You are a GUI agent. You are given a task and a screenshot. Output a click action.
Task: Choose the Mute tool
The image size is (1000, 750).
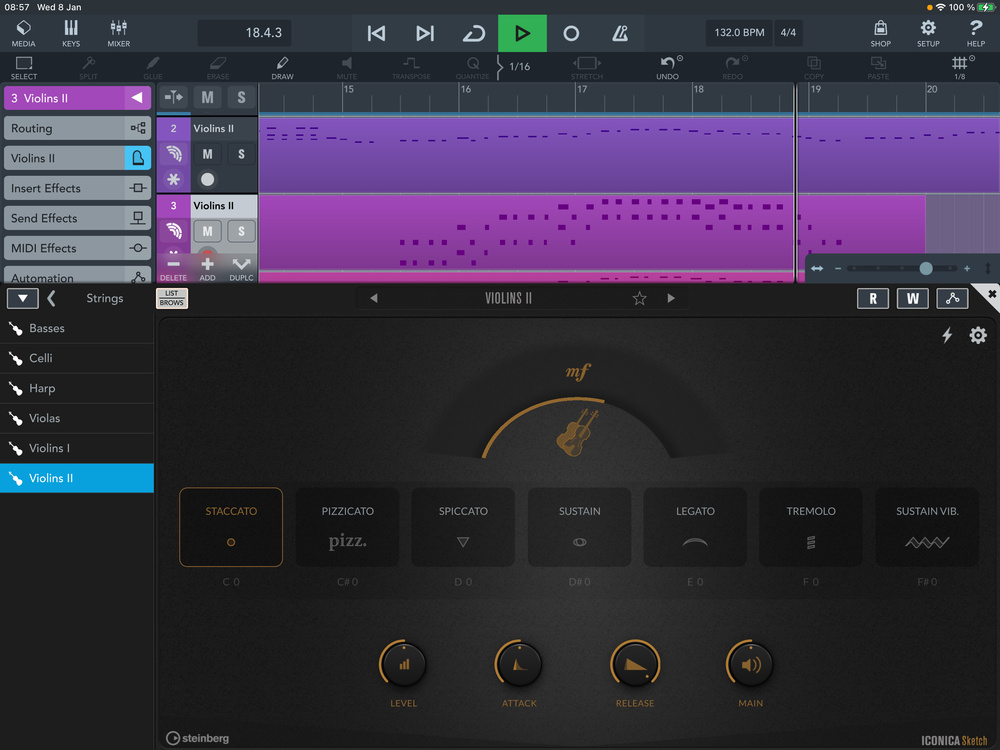[x=347, y=68]
